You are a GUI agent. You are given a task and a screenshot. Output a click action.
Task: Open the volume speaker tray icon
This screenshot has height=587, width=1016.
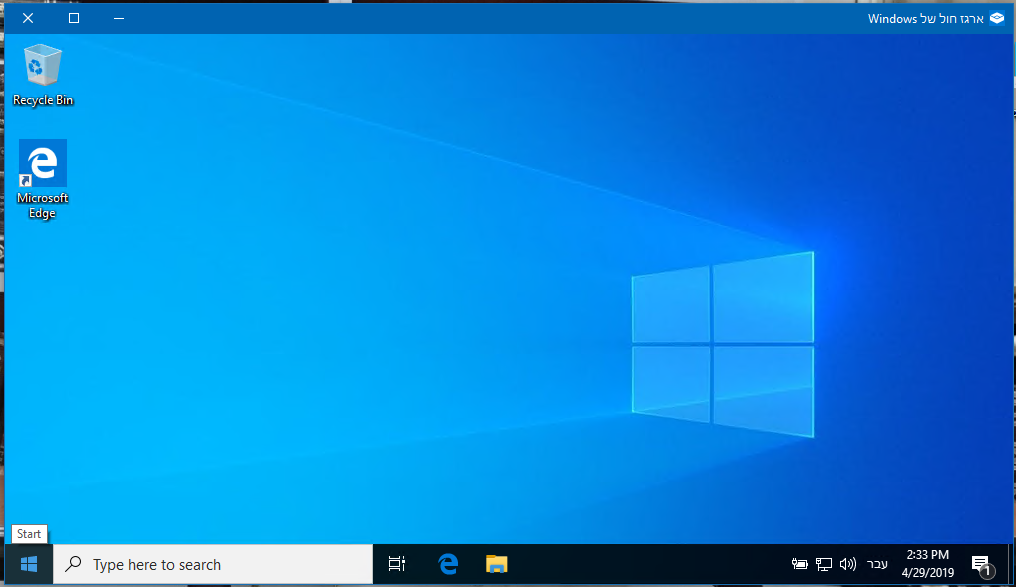848,564
